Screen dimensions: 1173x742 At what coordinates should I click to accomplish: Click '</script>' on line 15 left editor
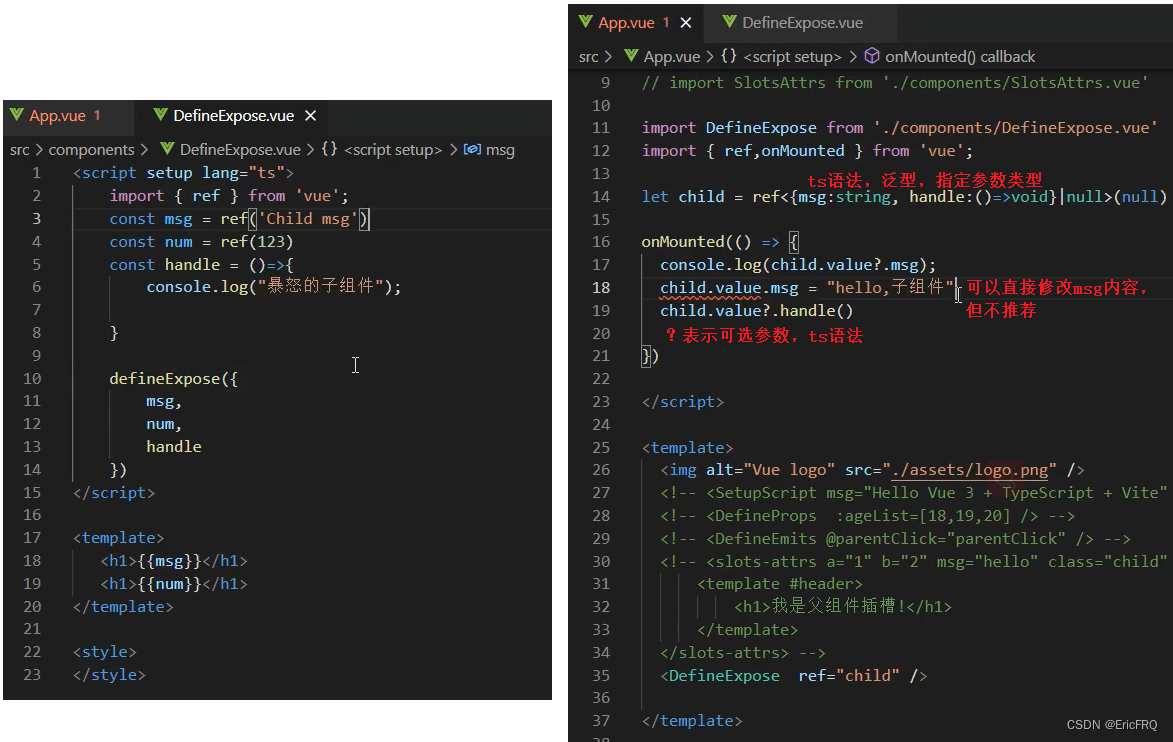[x=114, y=493]
